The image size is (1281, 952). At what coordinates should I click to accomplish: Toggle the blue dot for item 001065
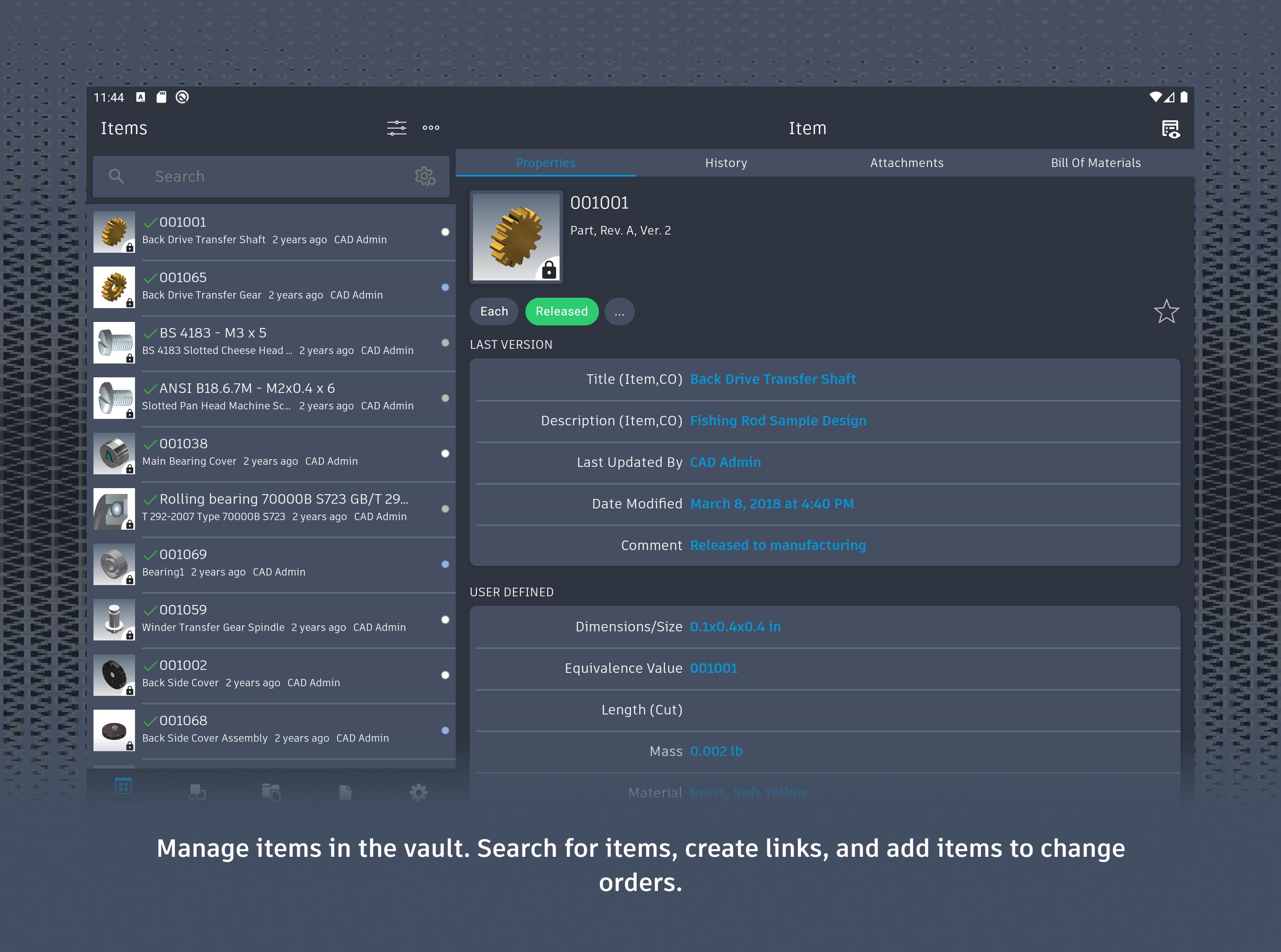click(x=445, y=288)
